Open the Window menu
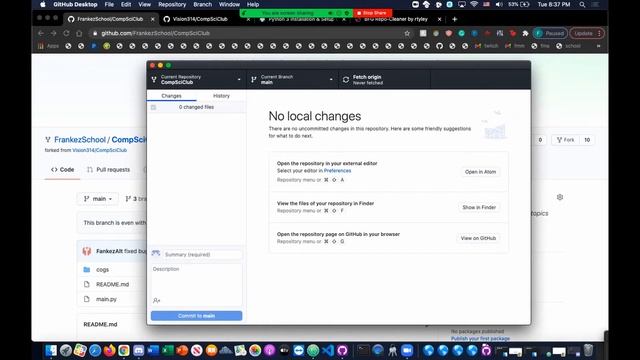The width and height of the screenshot is (640, 360). [x=229, y=4]
